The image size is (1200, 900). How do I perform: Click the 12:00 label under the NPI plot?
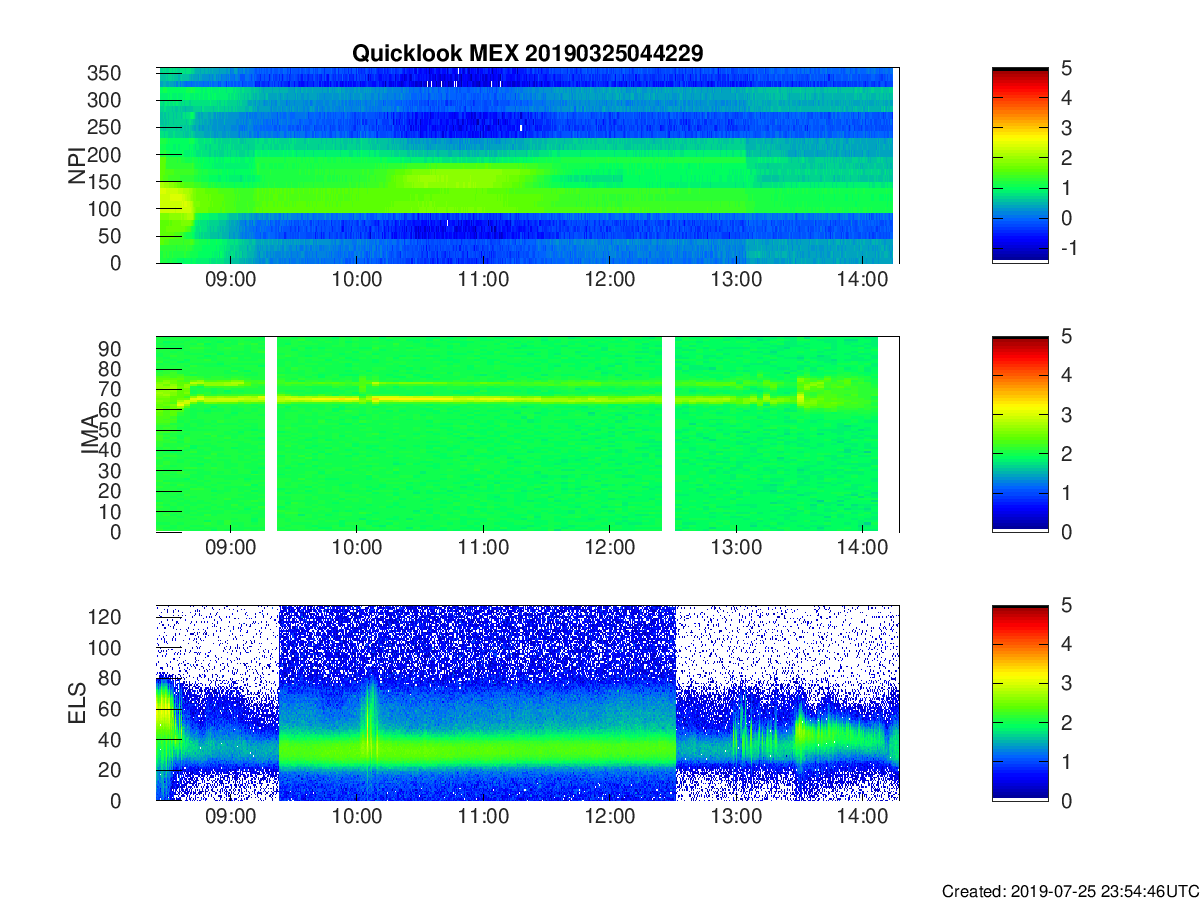[610, 281]
